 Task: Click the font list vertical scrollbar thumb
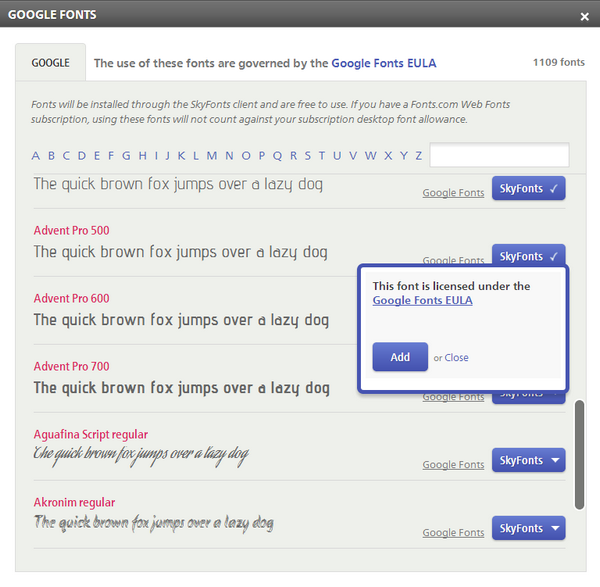click(579, 455)
